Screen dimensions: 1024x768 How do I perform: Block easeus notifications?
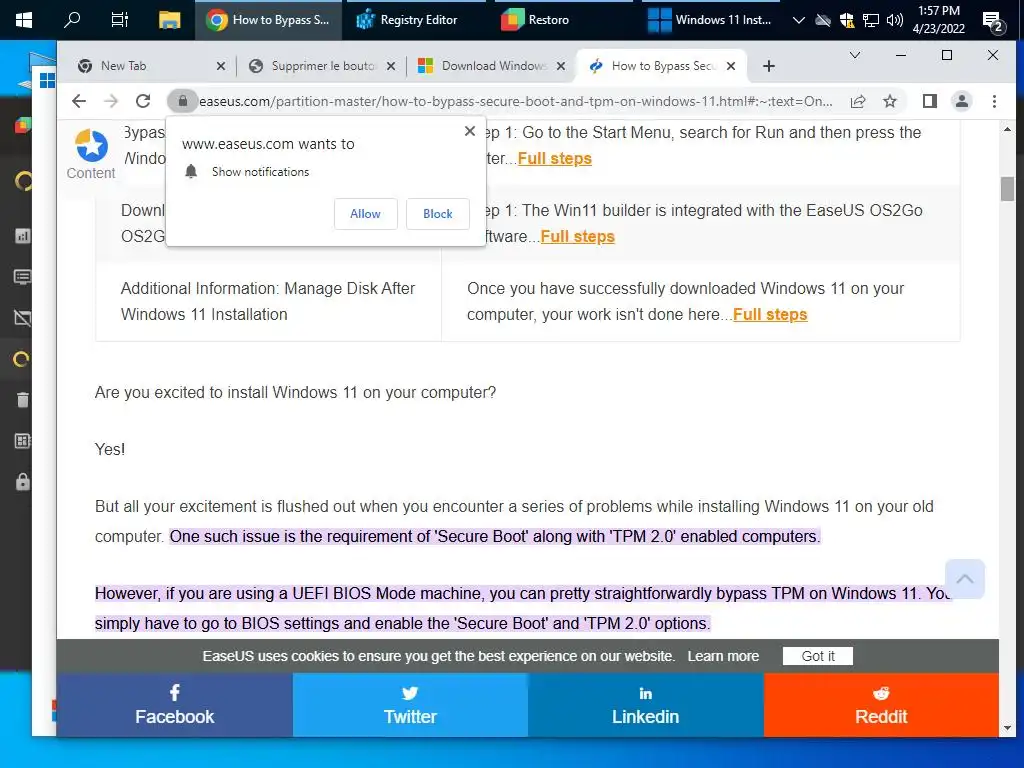[x=438, y=214]
